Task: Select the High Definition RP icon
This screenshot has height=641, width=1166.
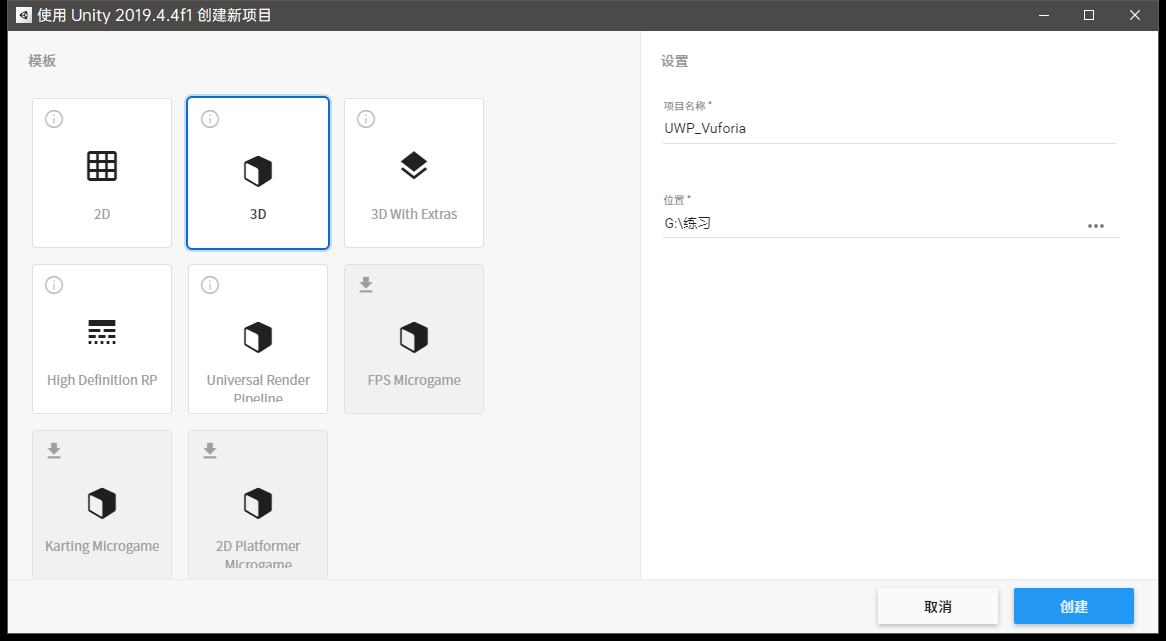Action: click(x=102, y=332)
